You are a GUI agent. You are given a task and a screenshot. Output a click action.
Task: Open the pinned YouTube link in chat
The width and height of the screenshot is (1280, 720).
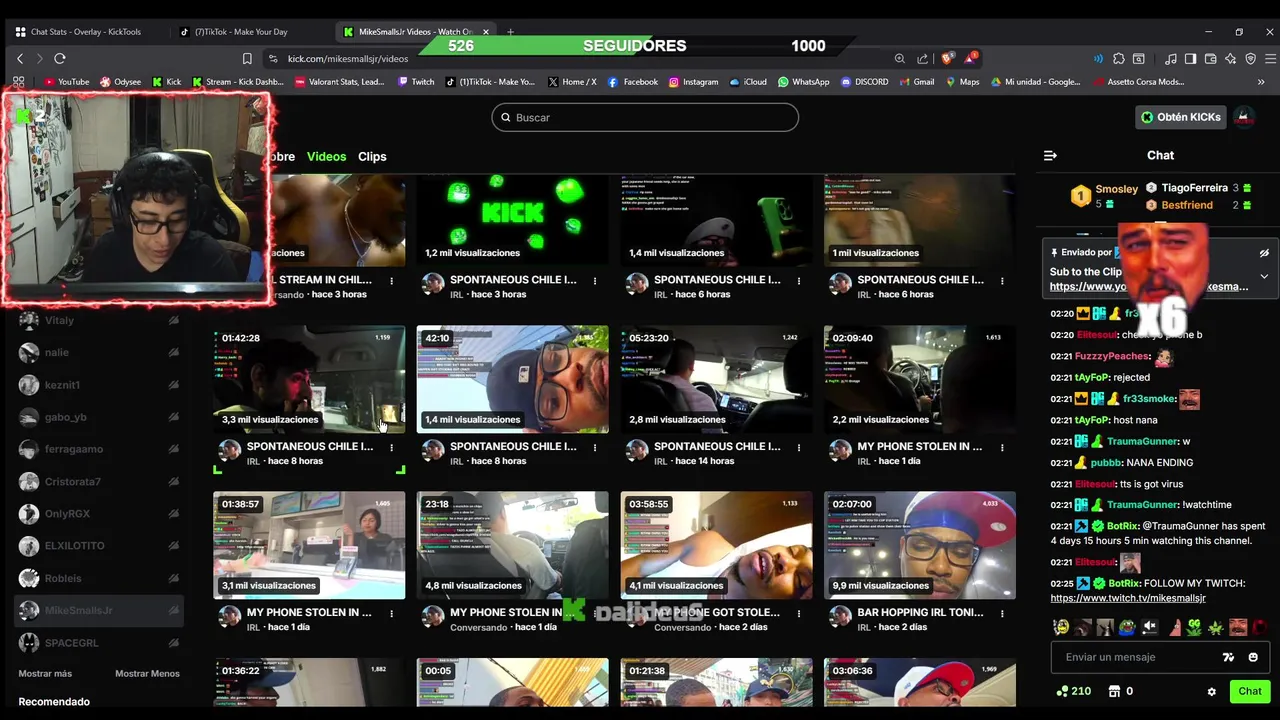pos(1149,286)
